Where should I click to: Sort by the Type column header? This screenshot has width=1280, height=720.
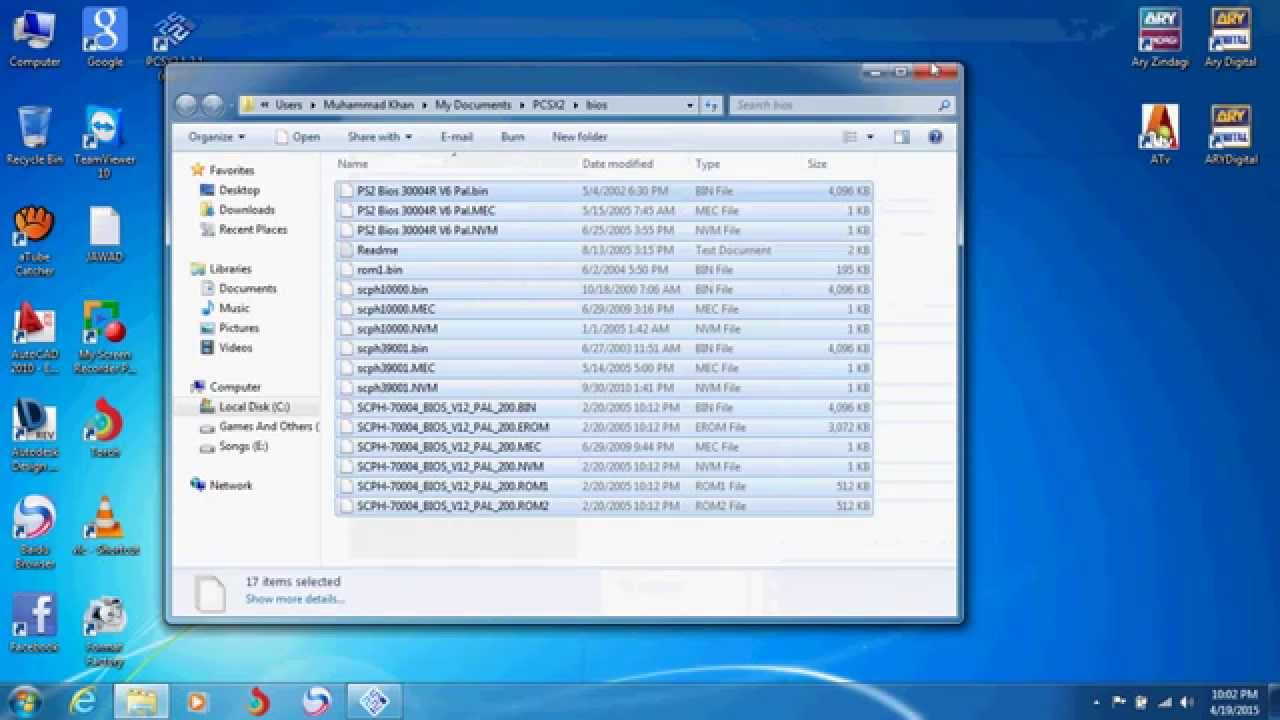click(x=707, y=164)
